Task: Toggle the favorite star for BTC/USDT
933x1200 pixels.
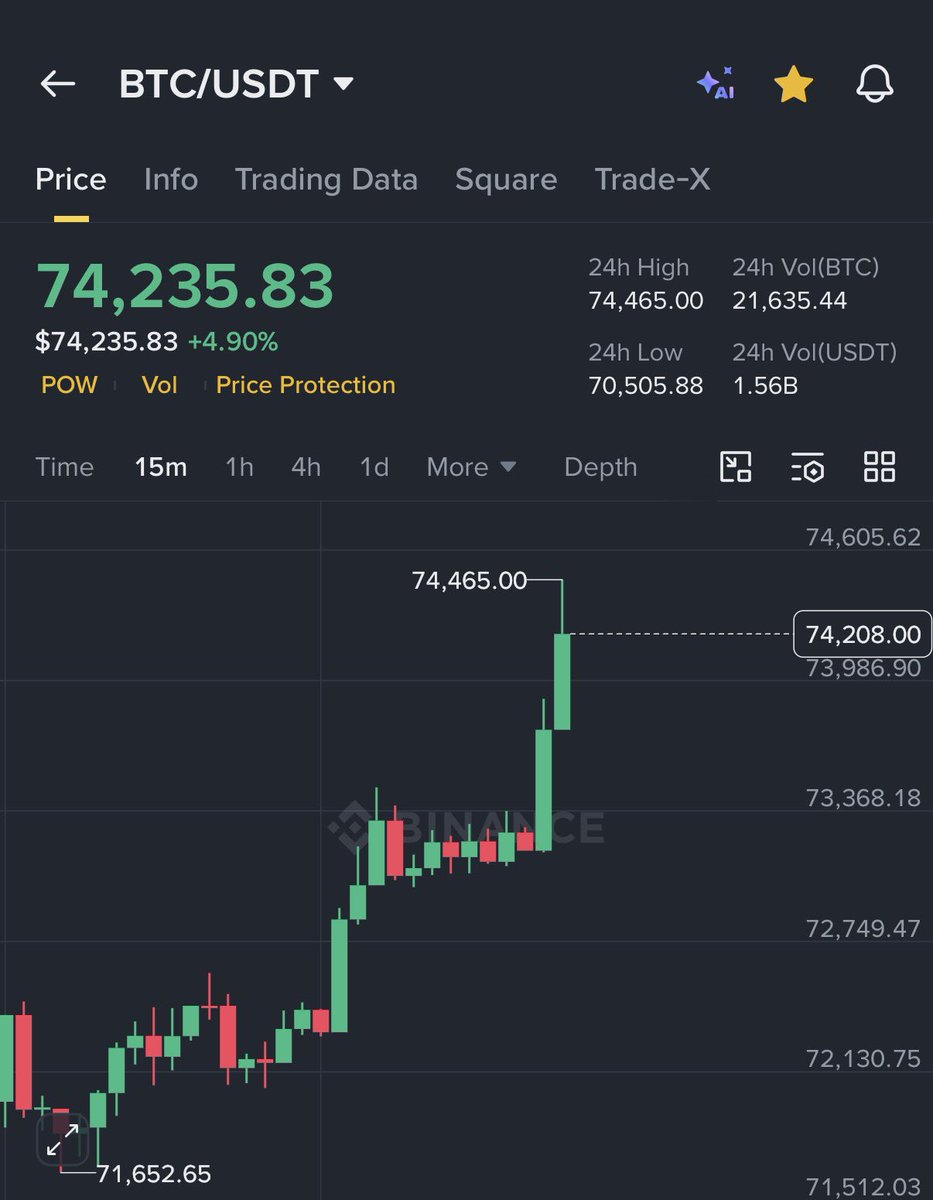Action: (x=794, y=85)
